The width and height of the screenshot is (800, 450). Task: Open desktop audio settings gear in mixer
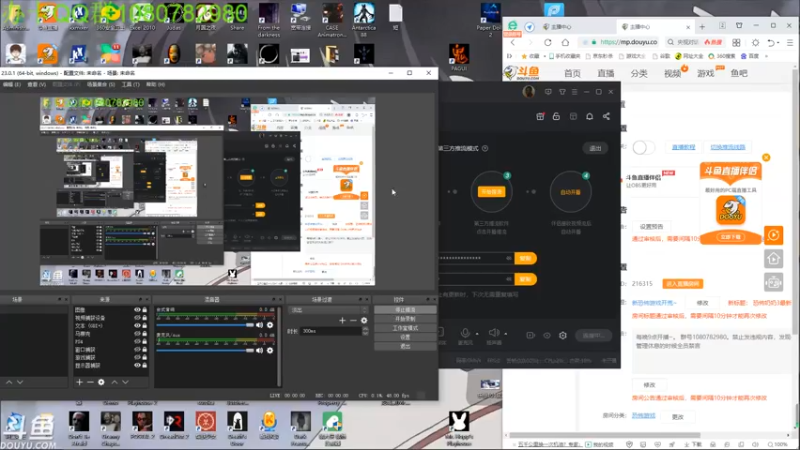270,325
